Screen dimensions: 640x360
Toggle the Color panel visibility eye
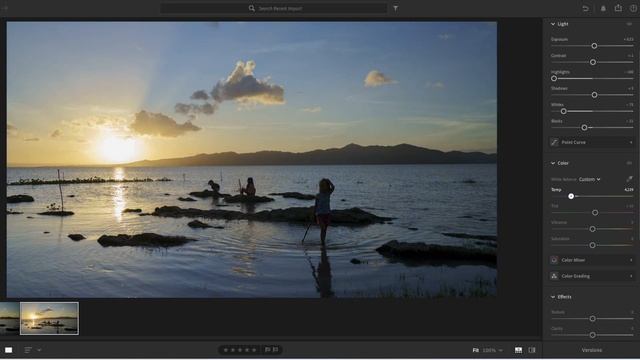tap(629, 163)
